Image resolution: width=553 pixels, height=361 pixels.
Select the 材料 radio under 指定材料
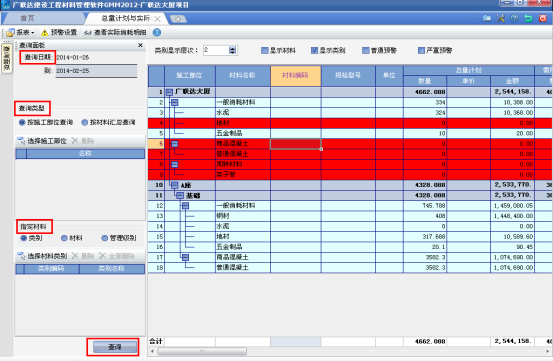pos(64,238)
